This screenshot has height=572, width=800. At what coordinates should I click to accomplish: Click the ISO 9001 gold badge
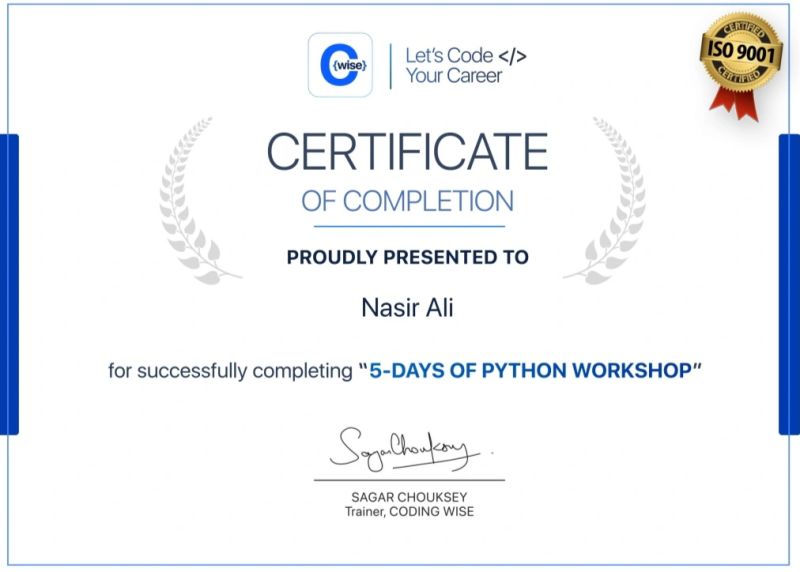(741, 51)
